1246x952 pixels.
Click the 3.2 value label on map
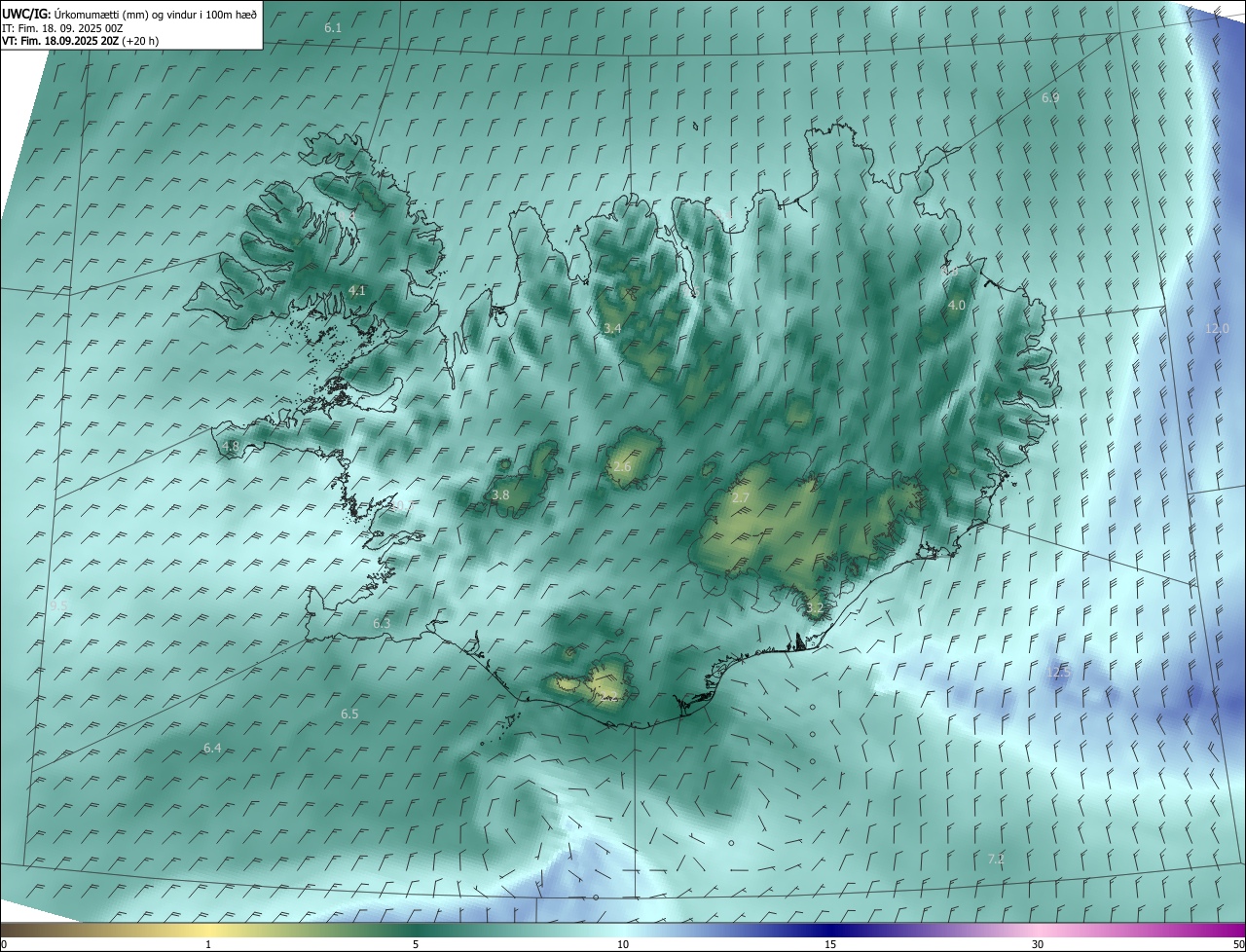click(815, 608)
